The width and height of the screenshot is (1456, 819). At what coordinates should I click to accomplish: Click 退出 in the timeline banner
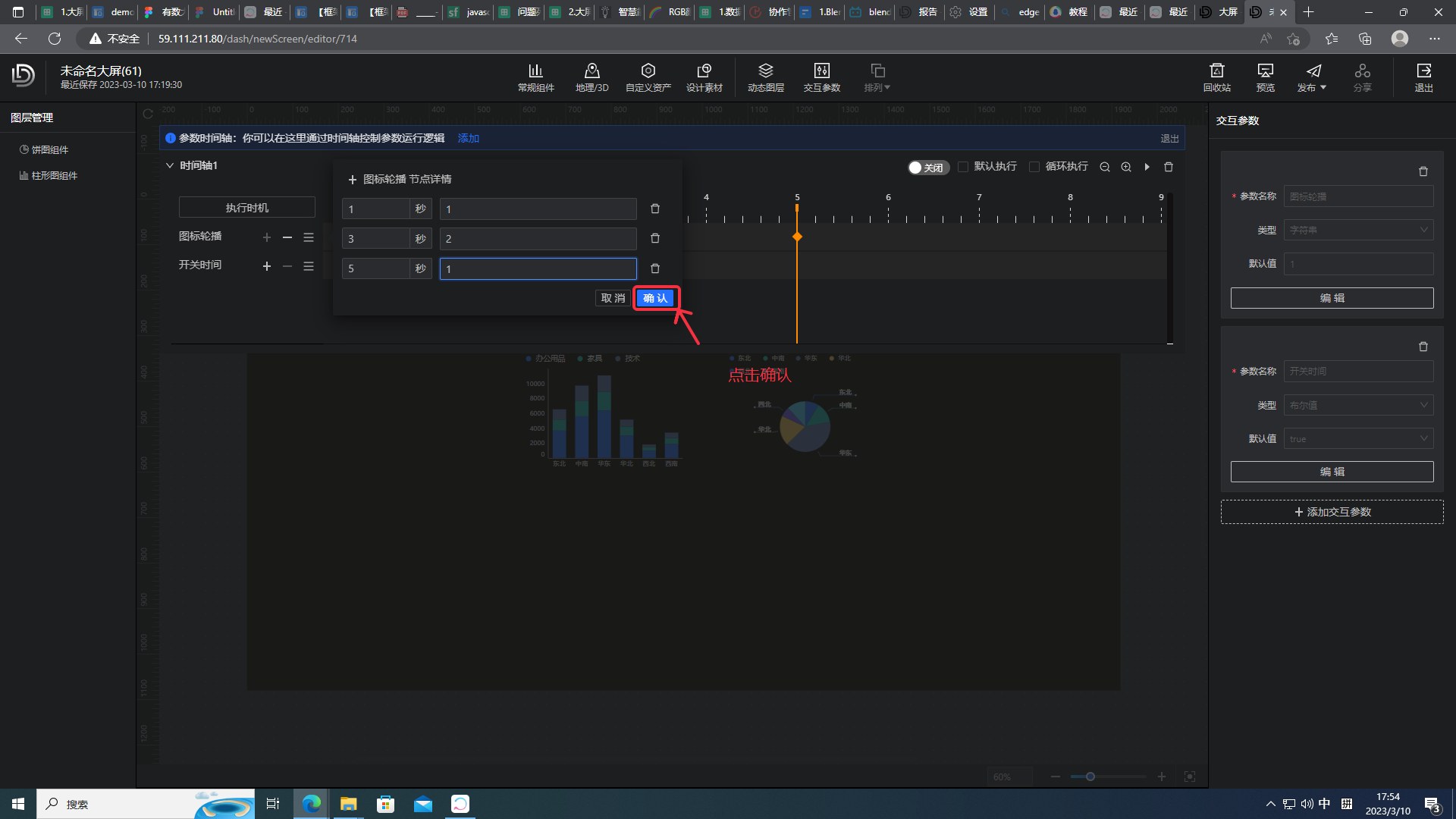click(1169, 138)
